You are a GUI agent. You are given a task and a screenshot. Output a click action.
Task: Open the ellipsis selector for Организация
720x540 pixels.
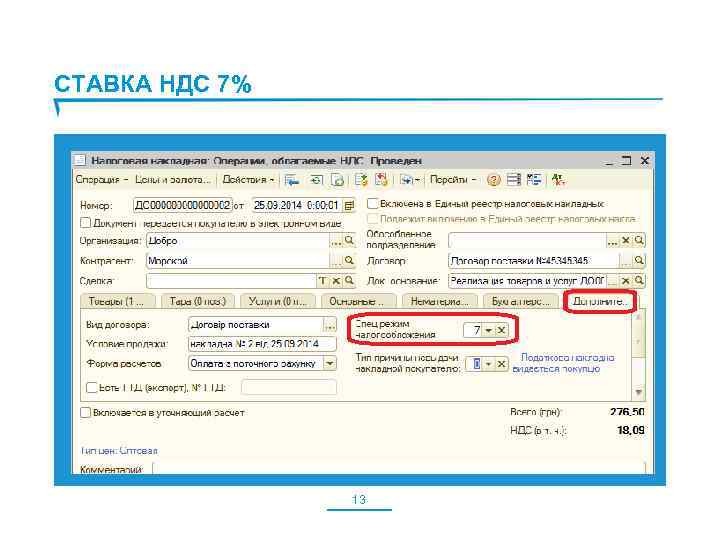point(336,240)
